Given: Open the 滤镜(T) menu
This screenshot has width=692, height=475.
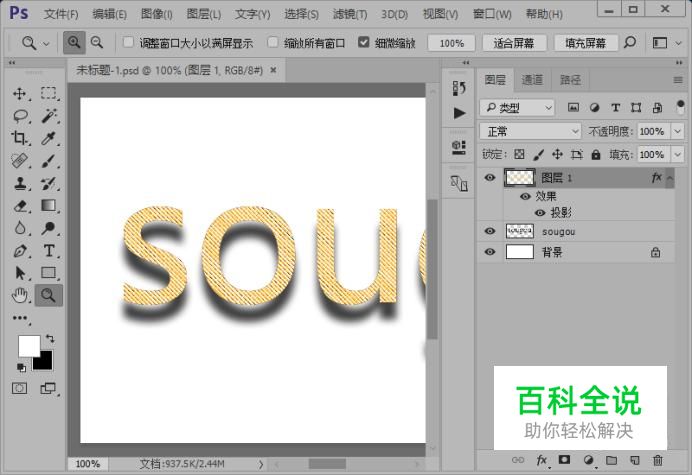Looking at the screenshot, I should [350, 14].
